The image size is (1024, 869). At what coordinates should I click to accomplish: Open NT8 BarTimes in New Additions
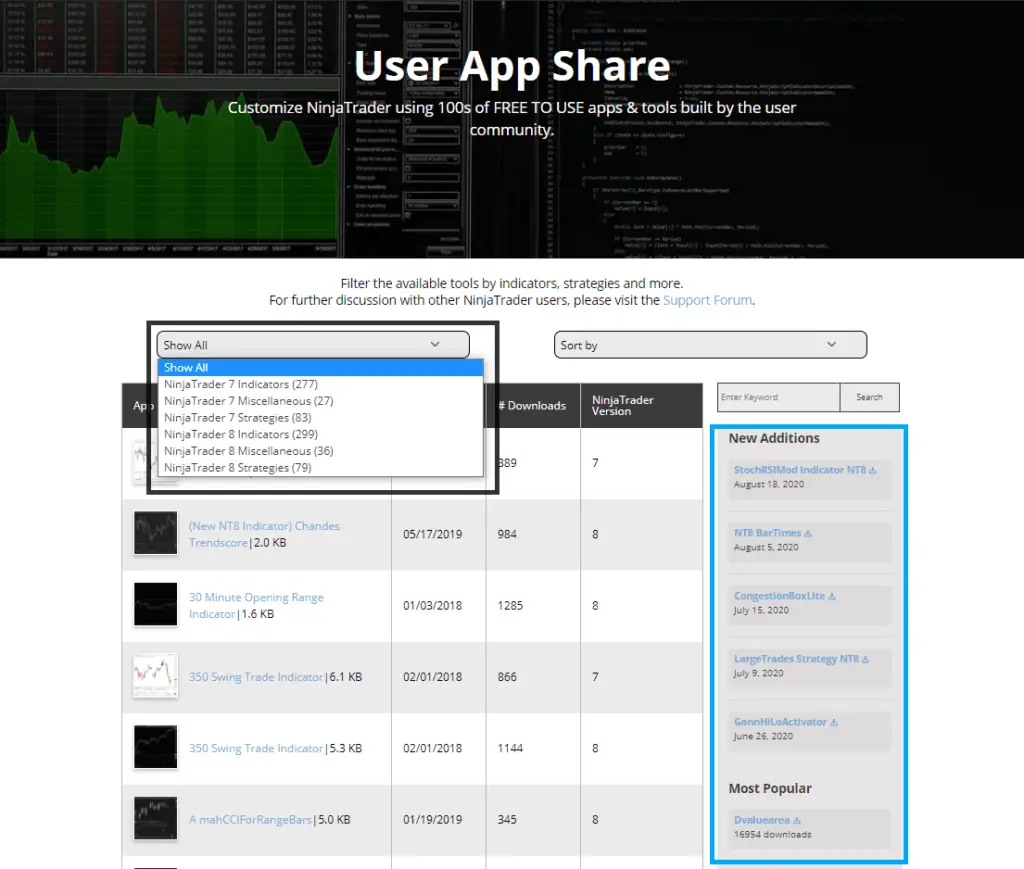click(x=767, y=533)
